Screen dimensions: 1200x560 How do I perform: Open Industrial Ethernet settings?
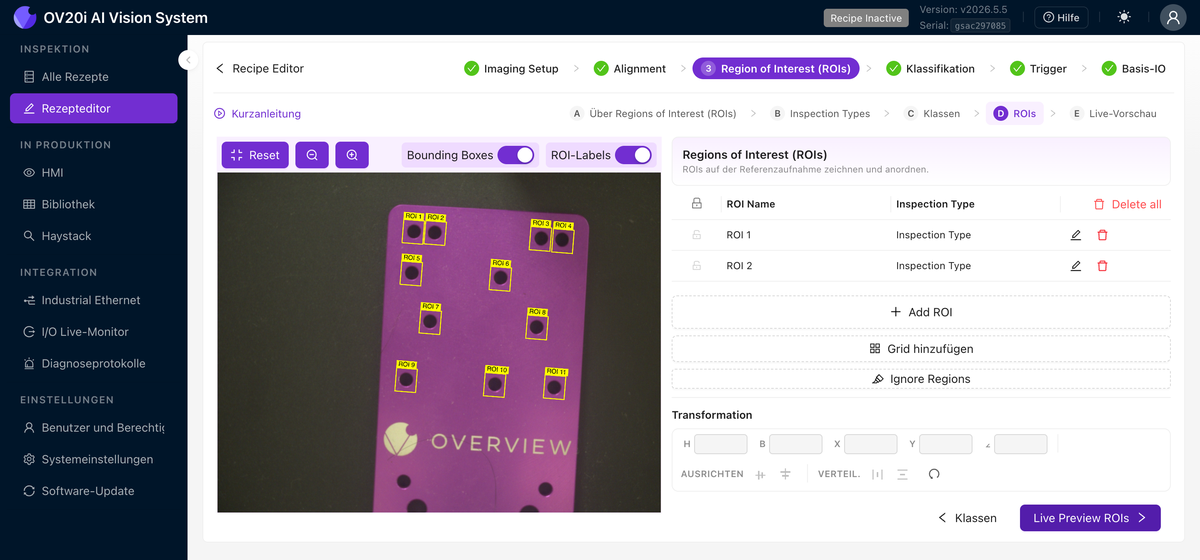(94, 300)
